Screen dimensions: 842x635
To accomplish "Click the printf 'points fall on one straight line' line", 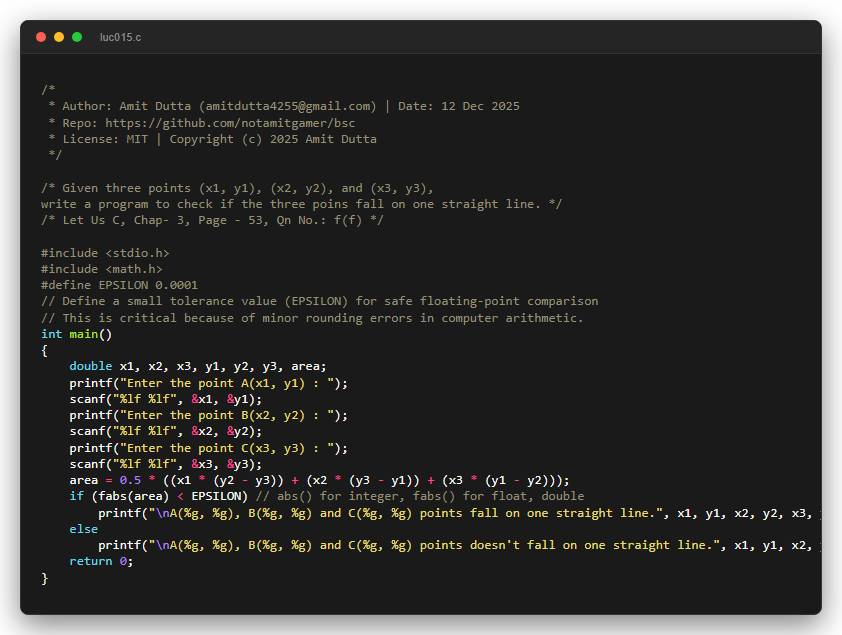I will click(460, 513).
